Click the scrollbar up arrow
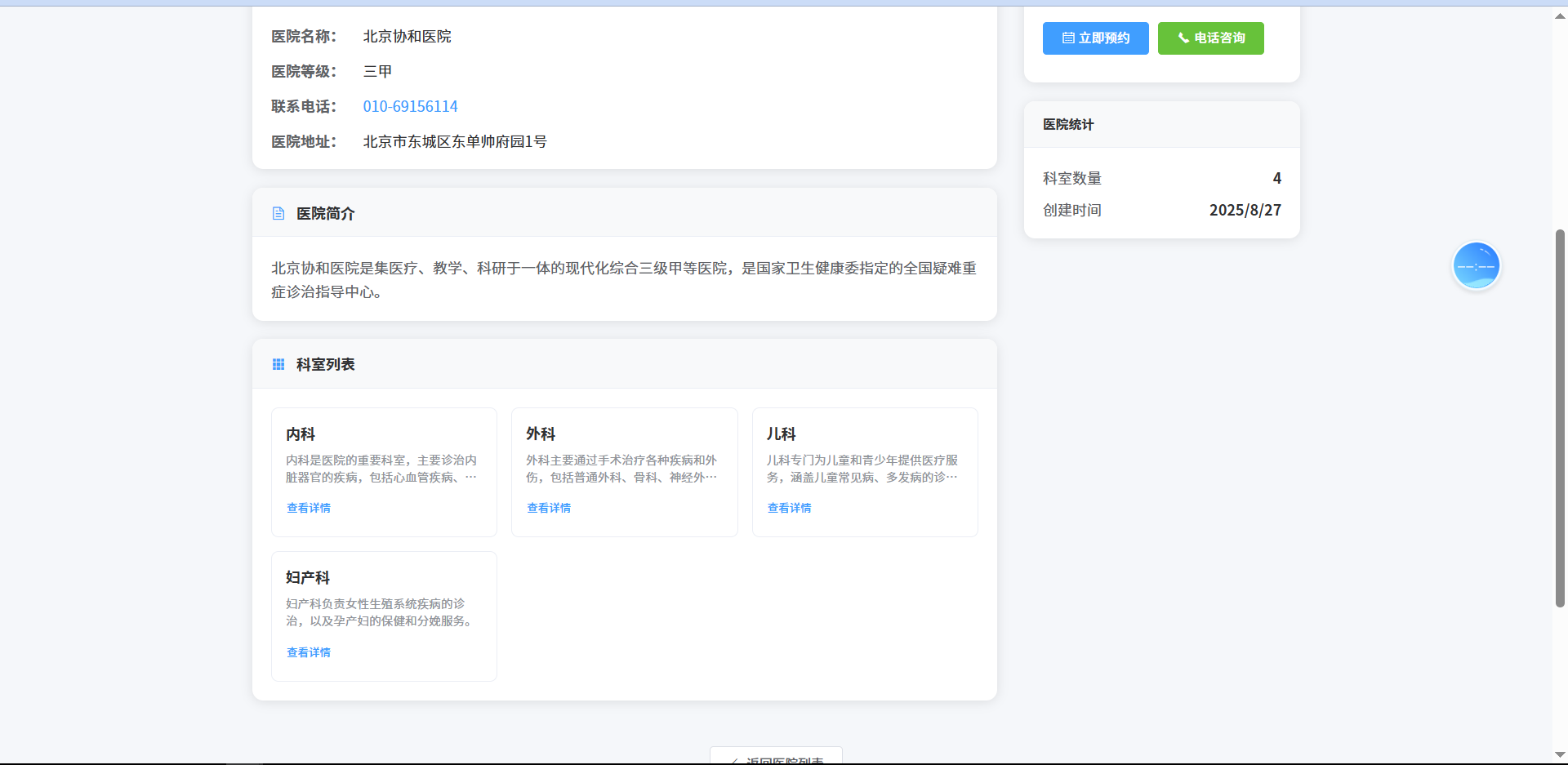 point(1560,16)
